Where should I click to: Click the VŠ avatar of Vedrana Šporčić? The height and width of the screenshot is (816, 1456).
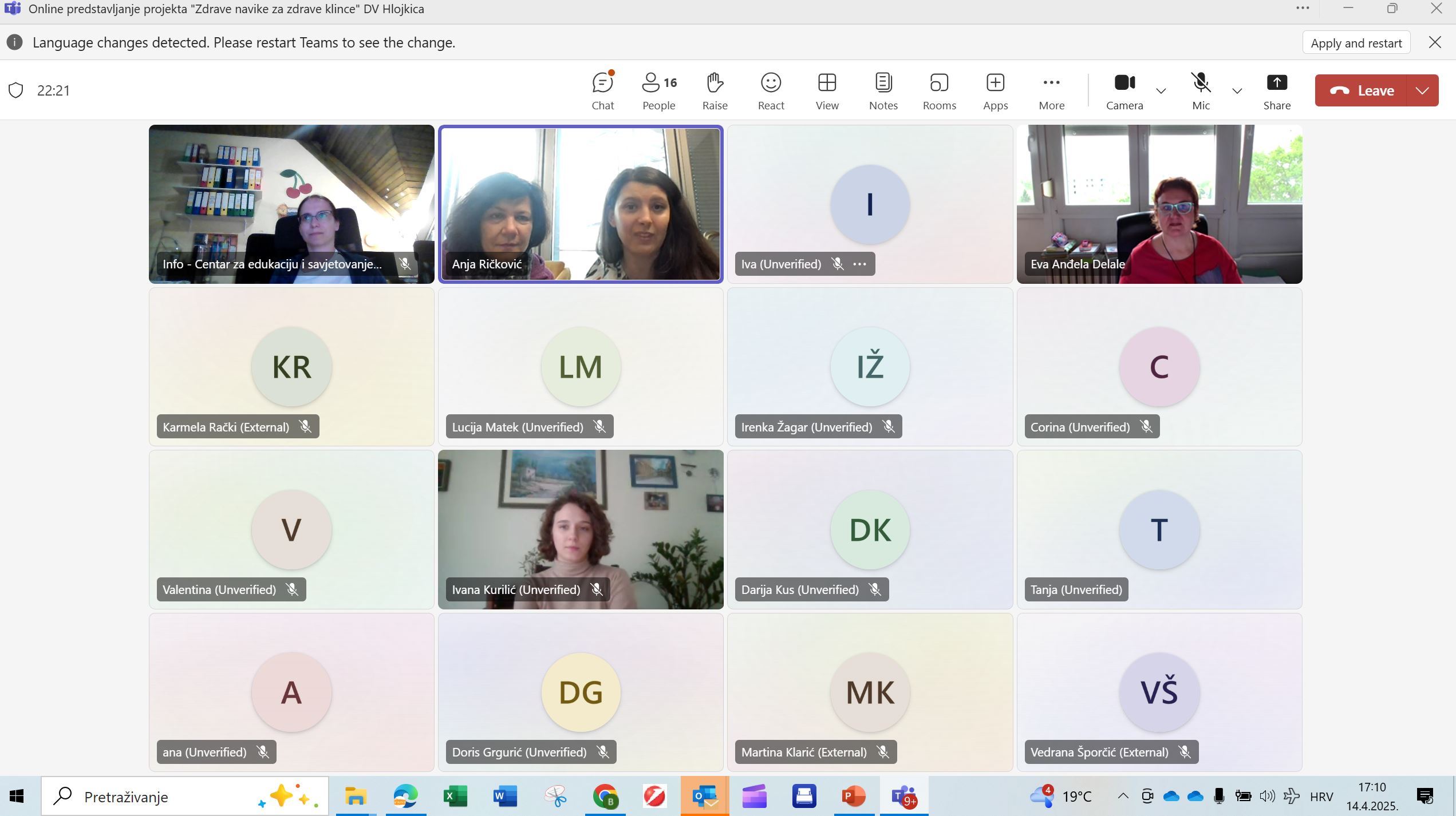[x=1159, y=692]
